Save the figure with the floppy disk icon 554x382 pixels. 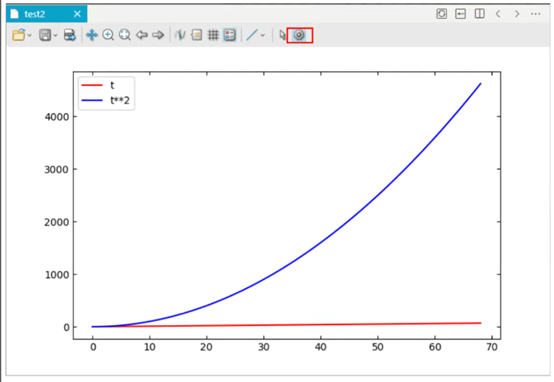pos(45,35)
